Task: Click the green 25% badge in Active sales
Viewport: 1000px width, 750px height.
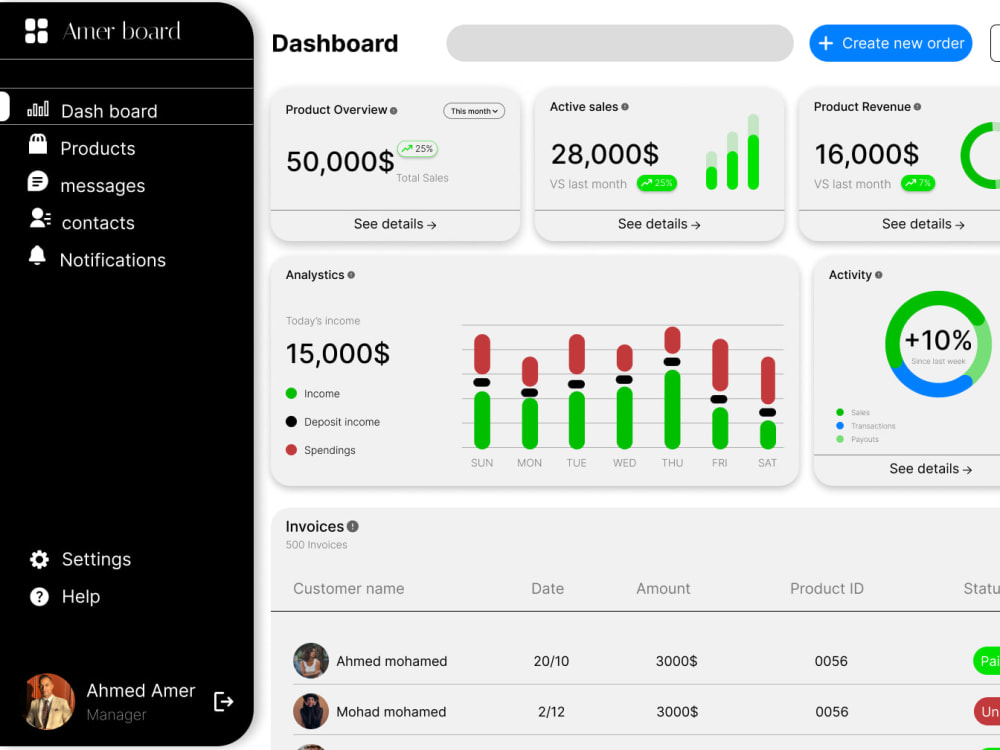Action: (x=657, y=183)
